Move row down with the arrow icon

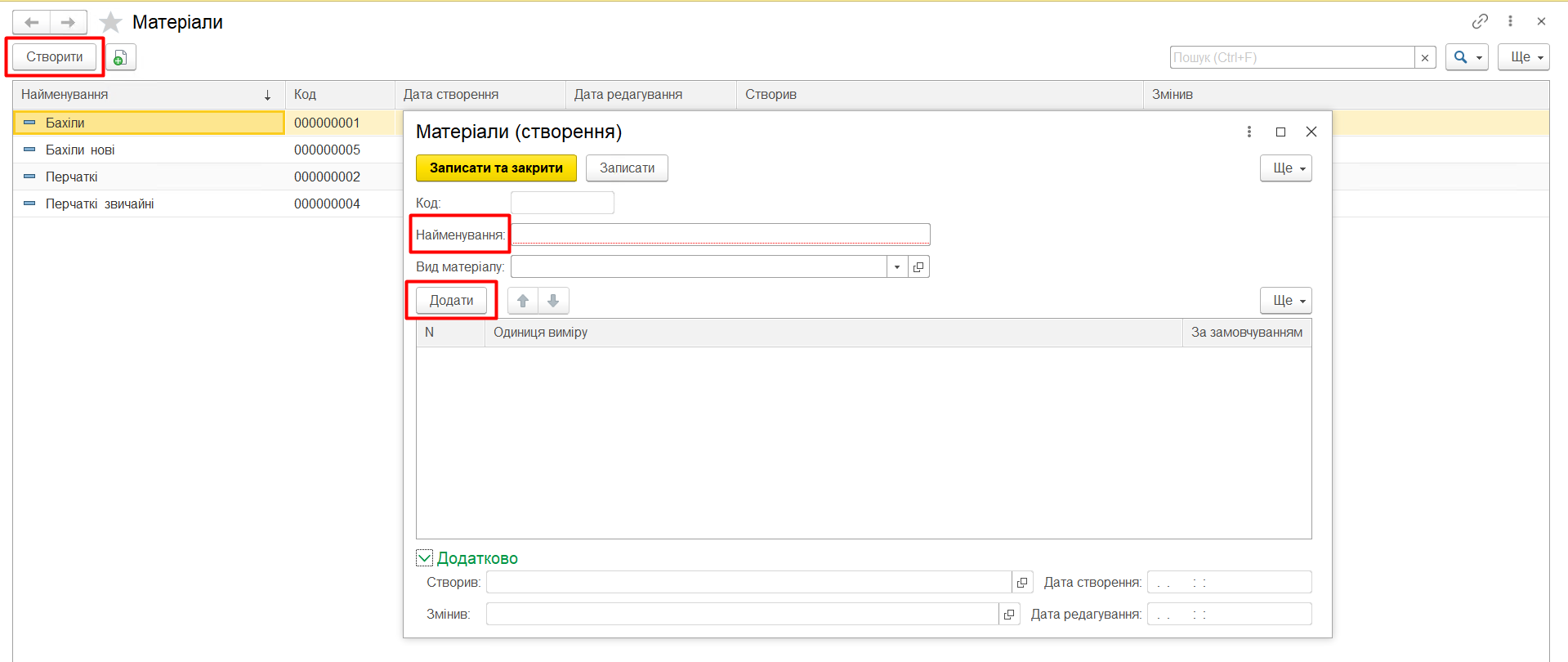pyautogui.click(x=553, y=301)
